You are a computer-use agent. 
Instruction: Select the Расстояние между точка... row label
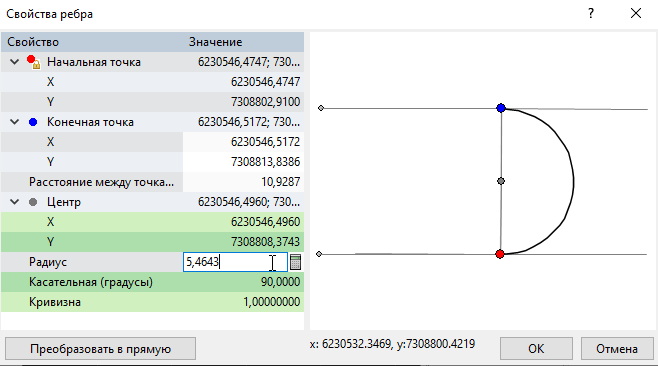[x=101, y=182]
